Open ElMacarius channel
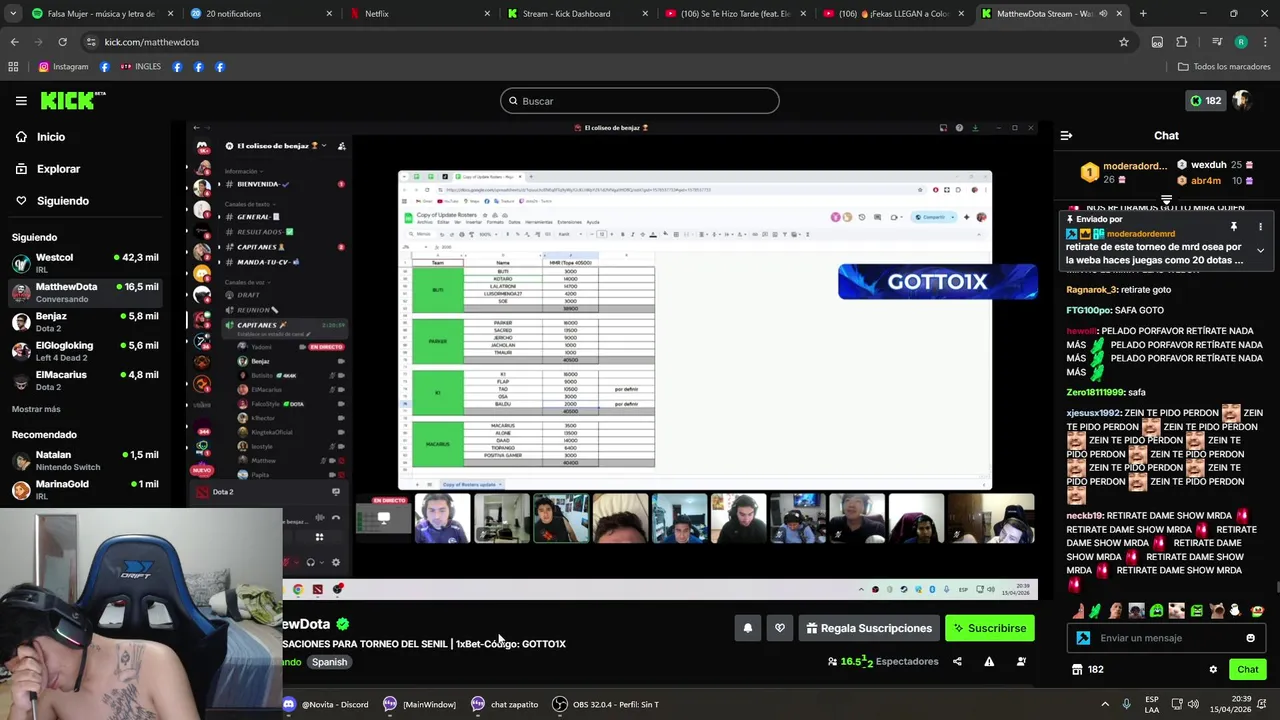 85,380
